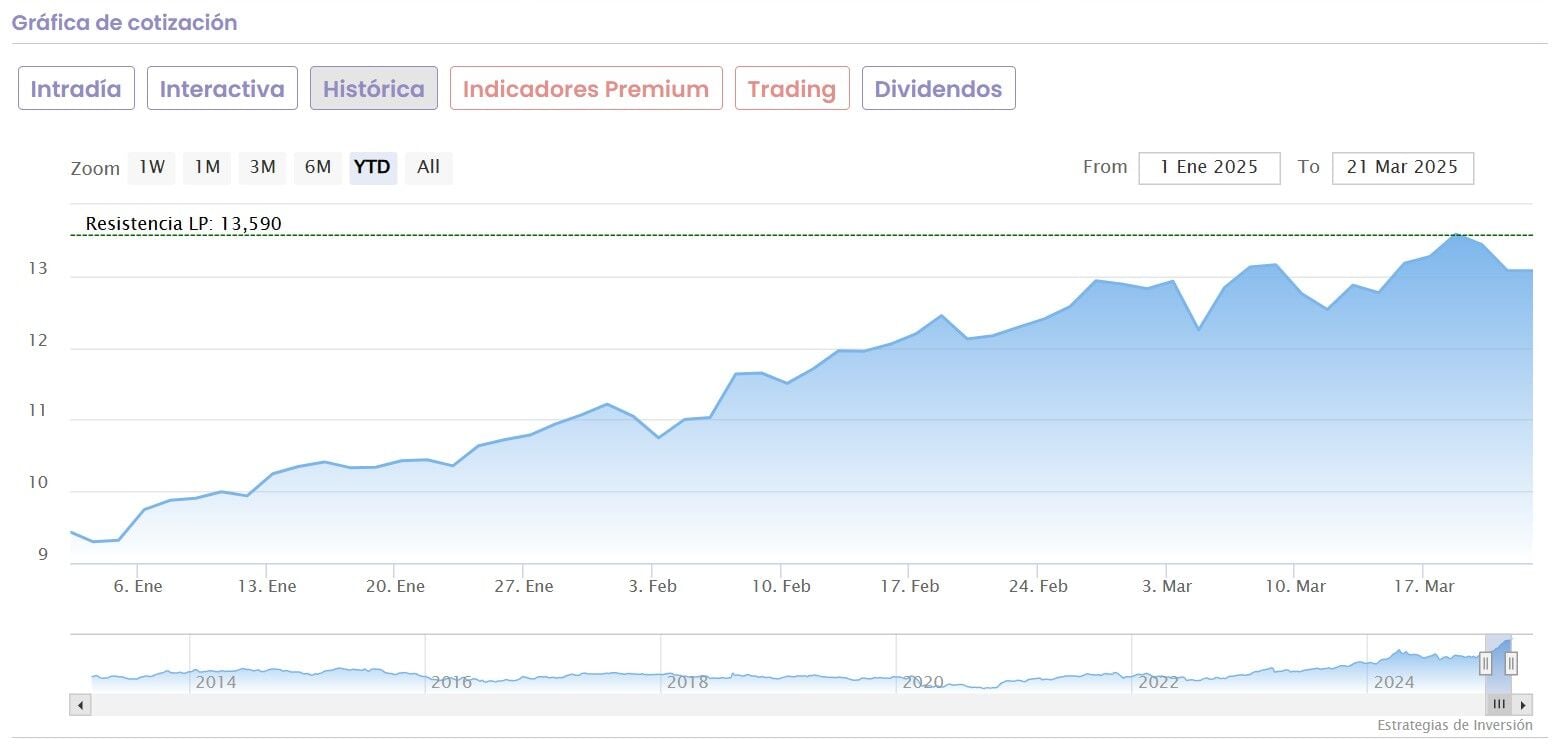Select the Histórica tab

point(374,89)
